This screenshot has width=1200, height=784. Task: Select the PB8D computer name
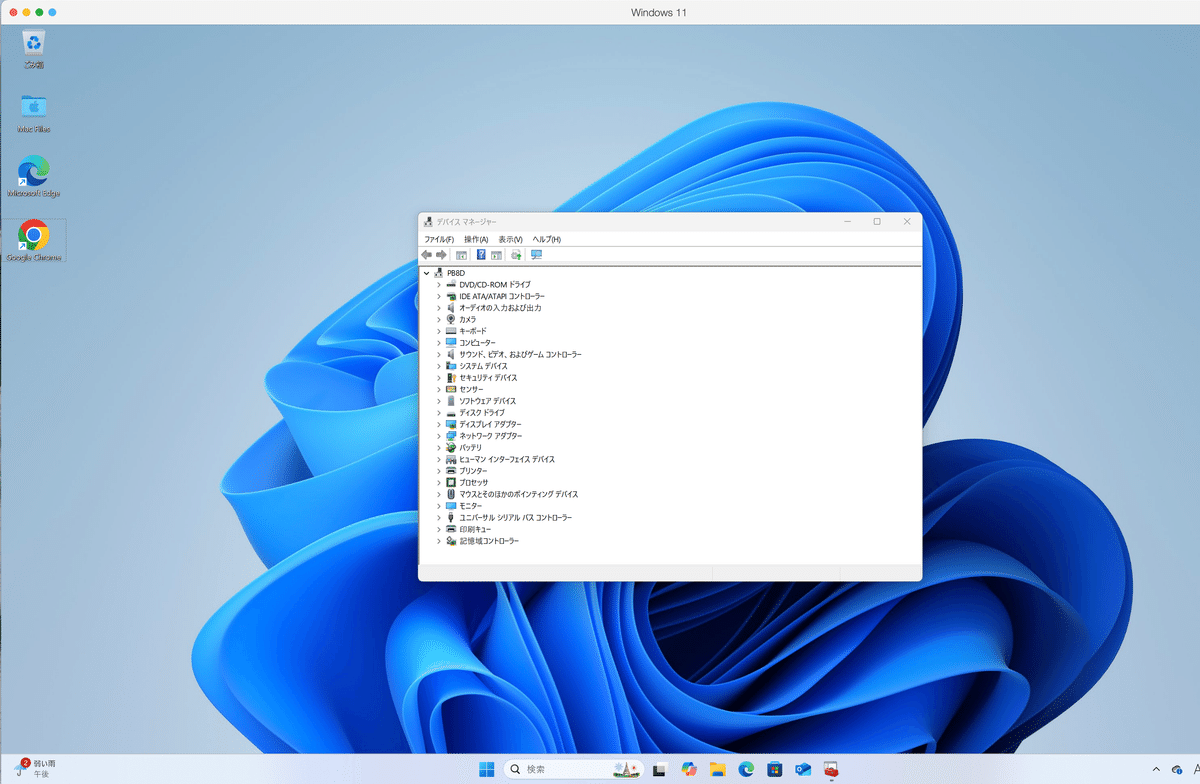[x=456, y=273]
